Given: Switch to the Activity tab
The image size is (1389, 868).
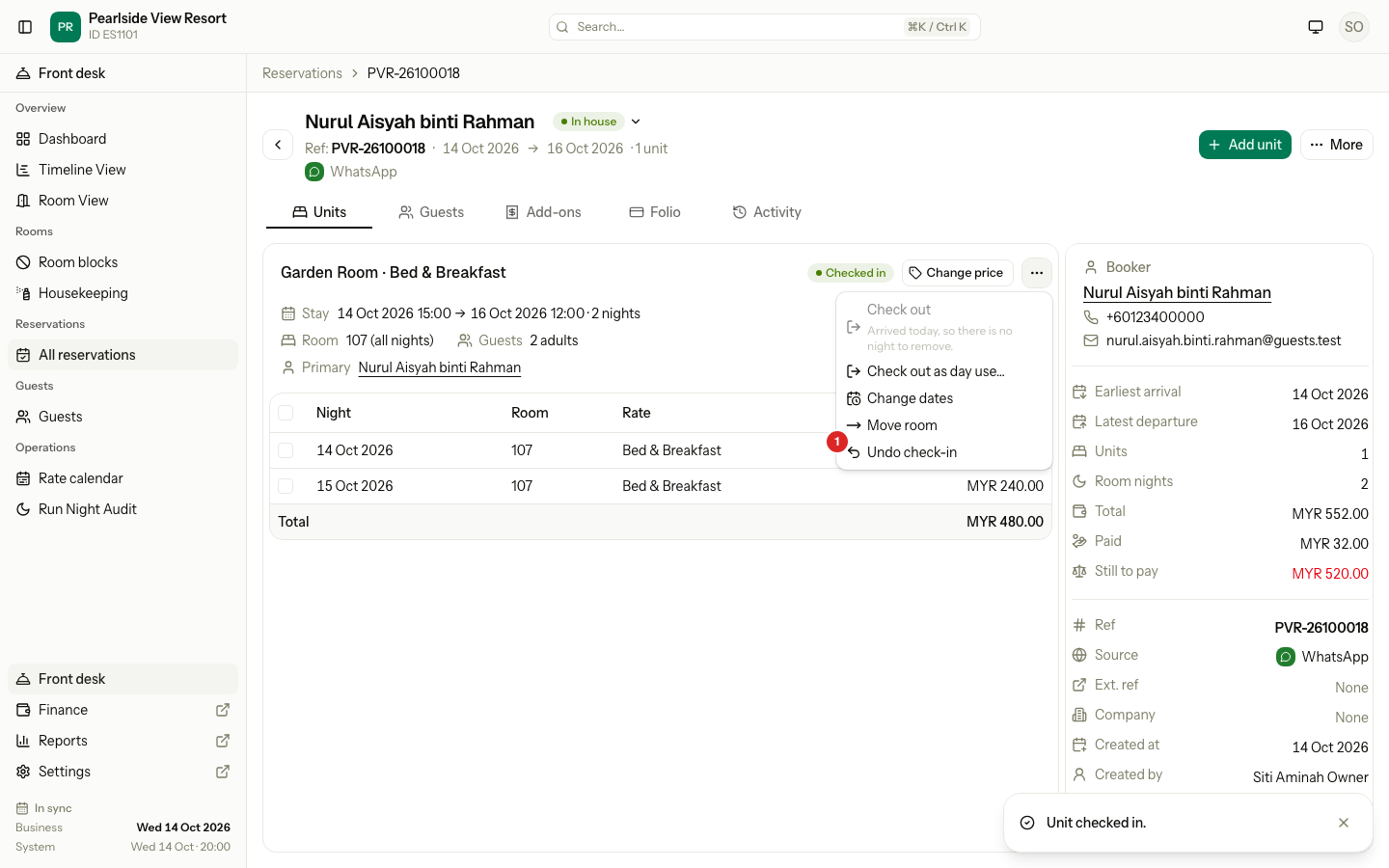Looking at the screenshot, I should click(767, 212).
